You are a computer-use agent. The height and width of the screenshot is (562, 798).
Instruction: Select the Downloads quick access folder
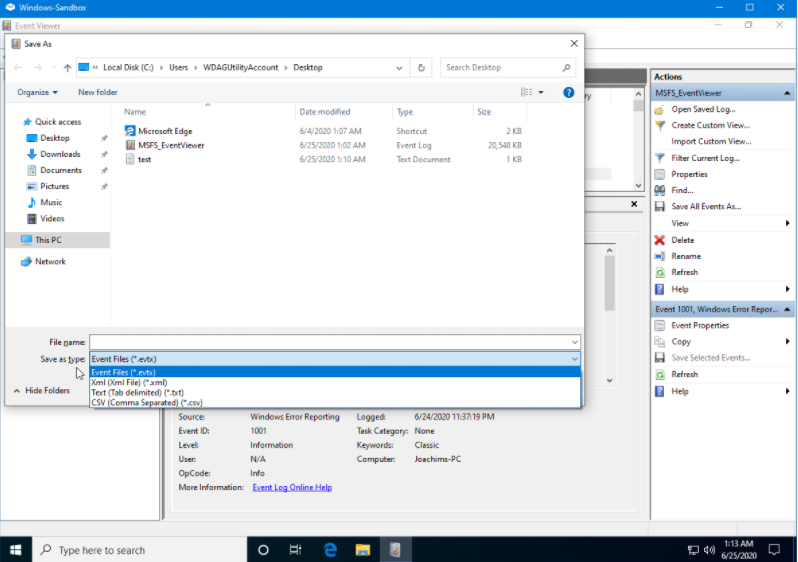point(60,154)
